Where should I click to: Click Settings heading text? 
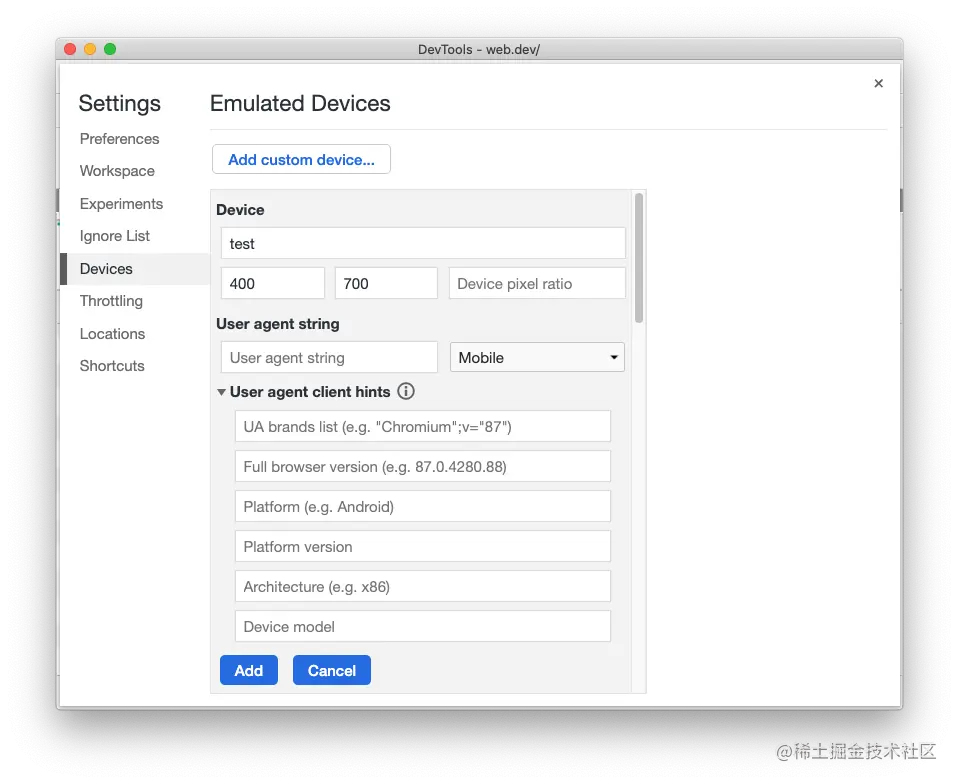point(119,103)
